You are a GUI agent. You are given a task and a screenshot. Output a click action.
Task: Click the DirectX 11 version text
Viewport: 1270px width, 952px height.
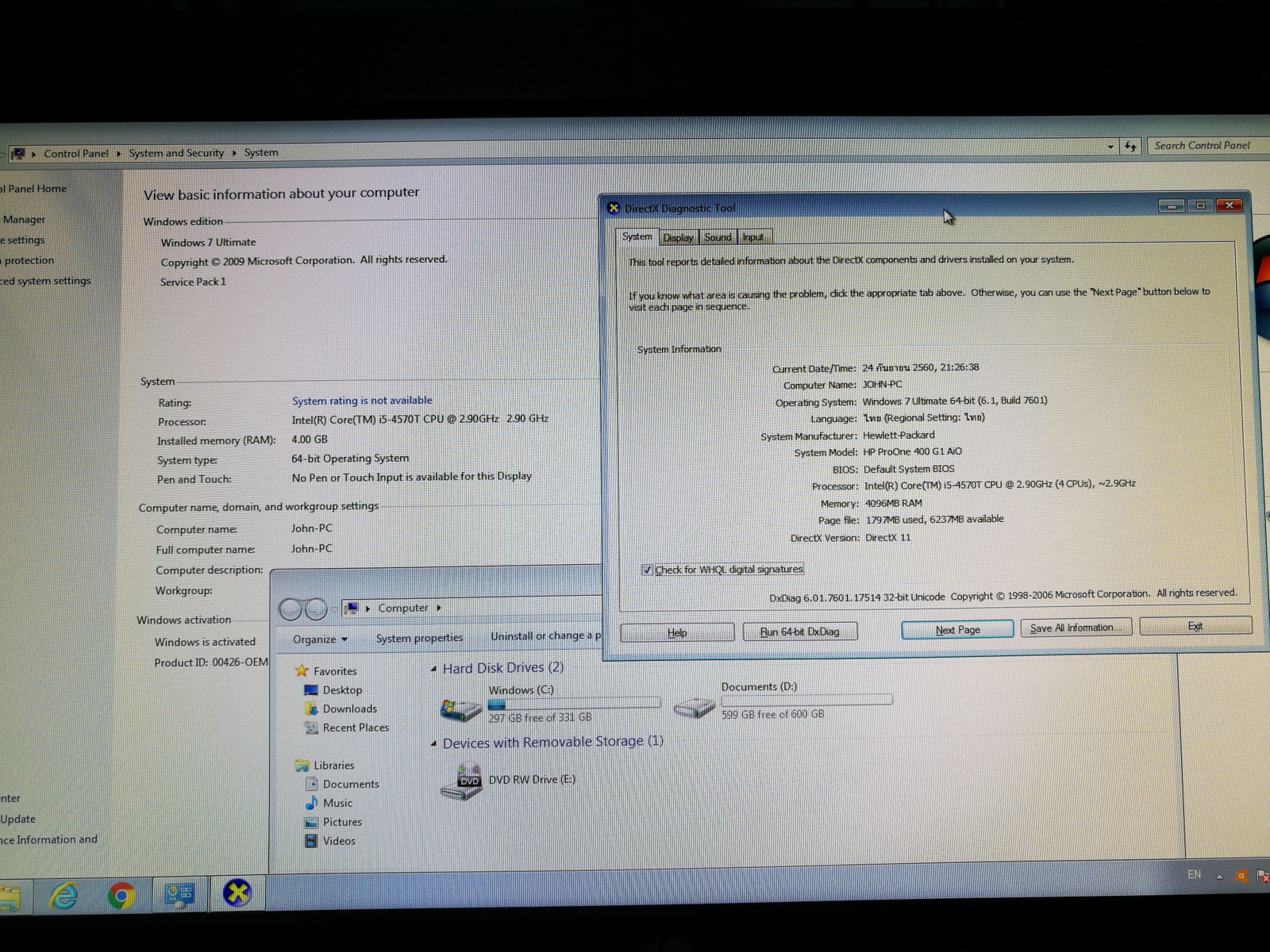(x=887, y=537)
